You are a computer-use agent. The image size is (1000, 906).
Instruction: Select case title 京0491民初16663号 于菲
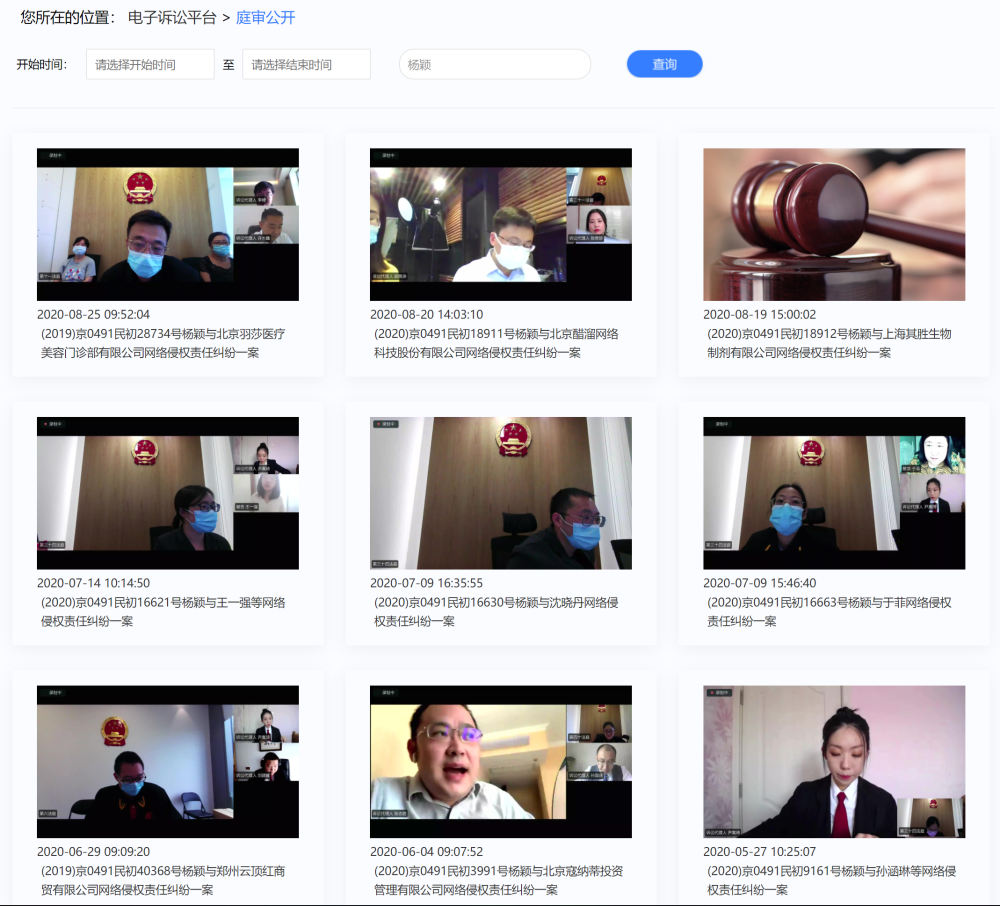click(x=829, y=611)
